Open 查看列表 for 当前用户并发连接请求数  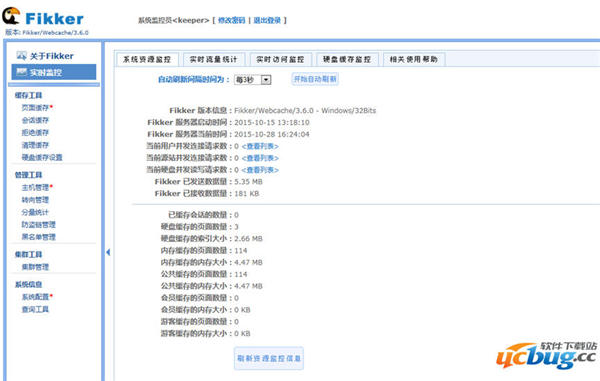tap(260, 146)
